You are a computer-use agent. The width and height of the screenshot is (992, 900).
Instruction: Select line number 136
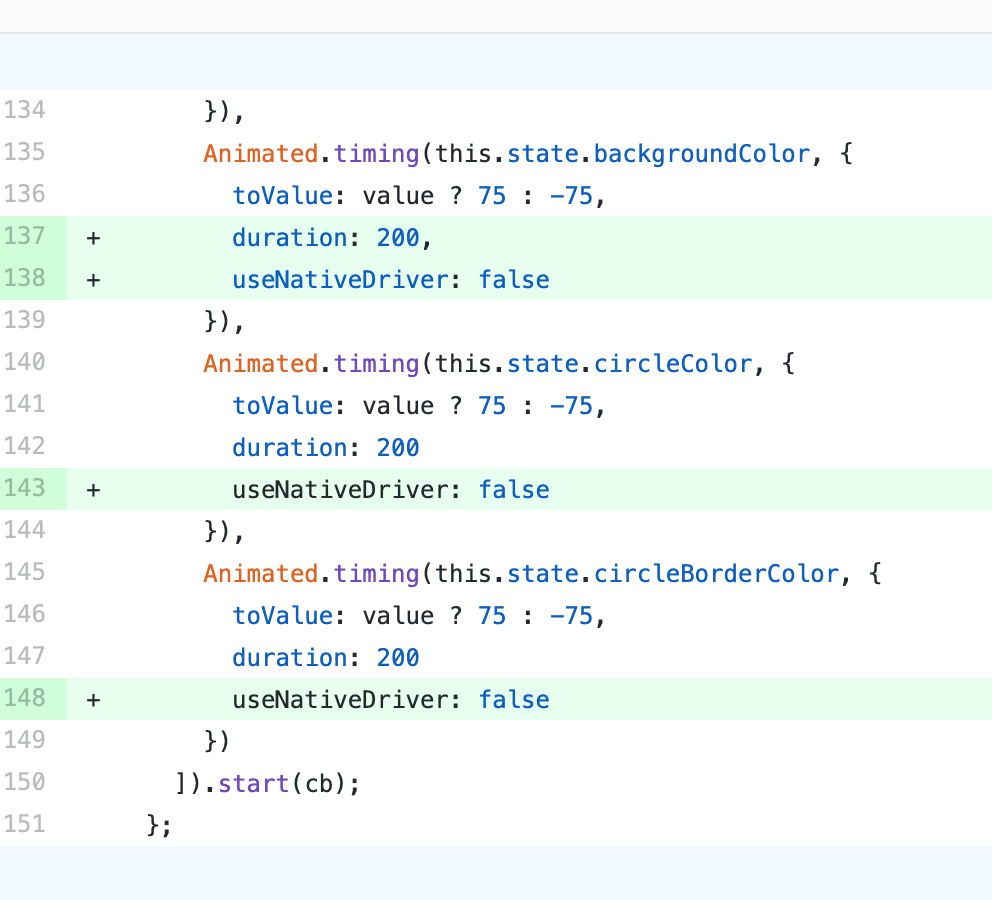pyautogui.click(x=25, y=194)
